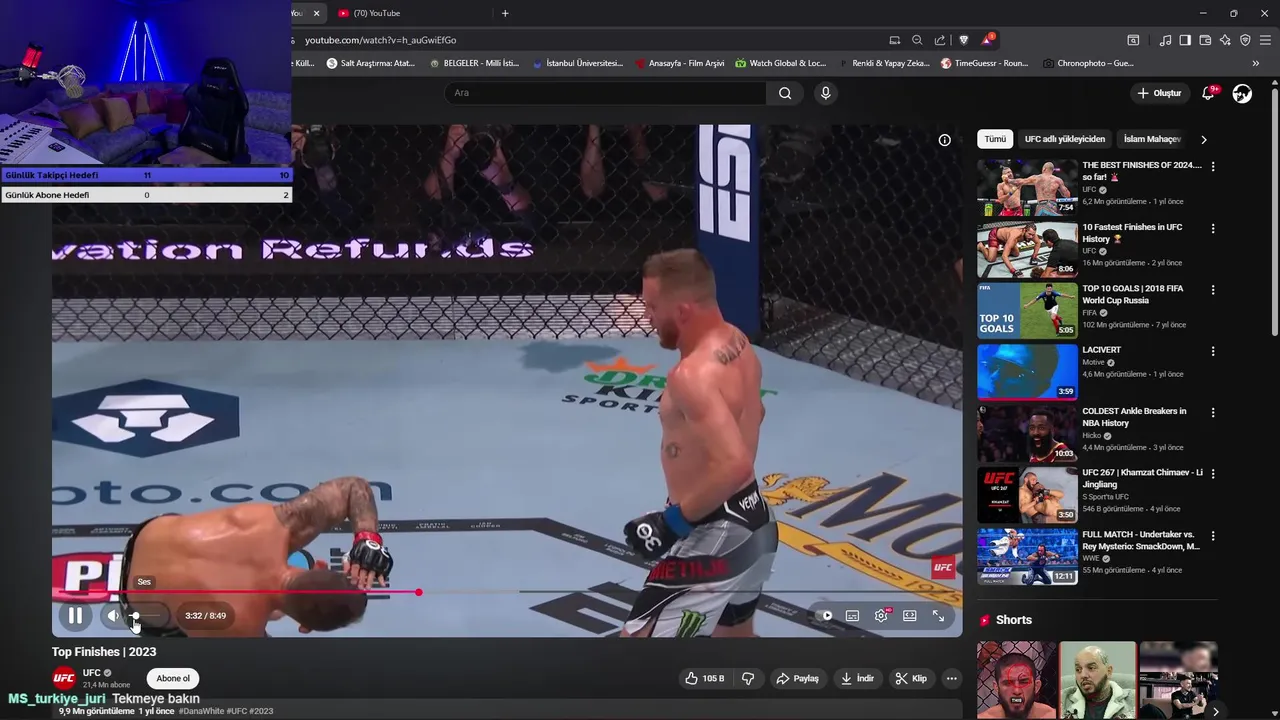
Task: Open the Brave Wallet icon
Action: click(x=1205, y=40)
